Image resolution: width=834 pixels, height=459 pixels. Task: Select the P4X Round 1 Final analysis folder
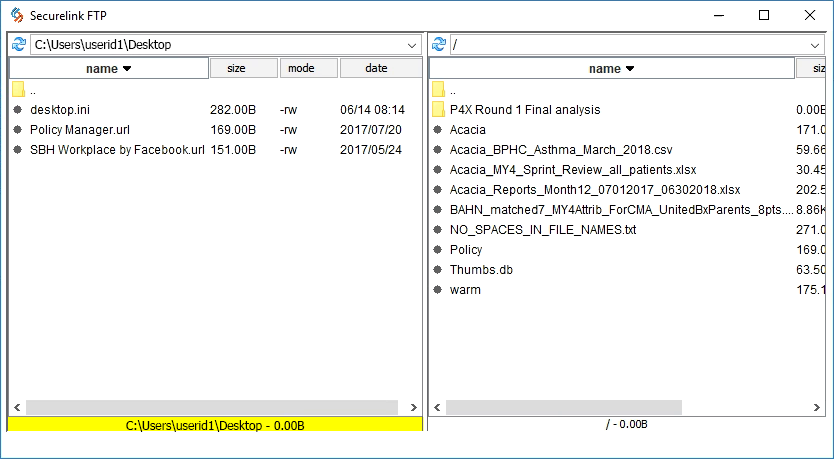point(524,110)
